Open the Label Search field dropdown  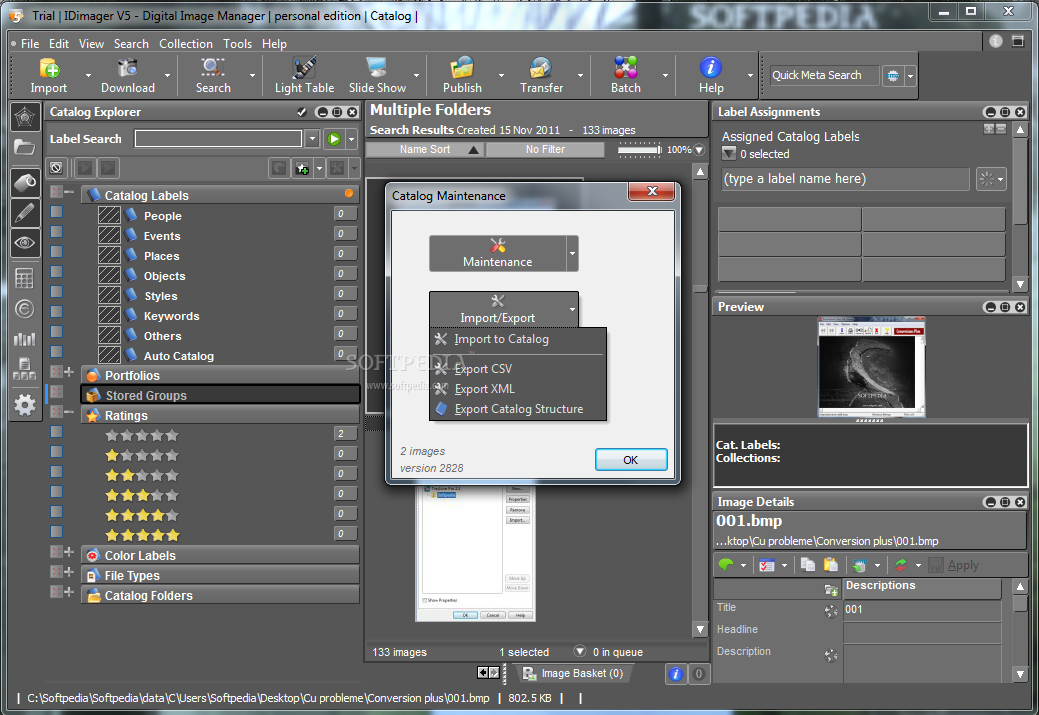312,139
